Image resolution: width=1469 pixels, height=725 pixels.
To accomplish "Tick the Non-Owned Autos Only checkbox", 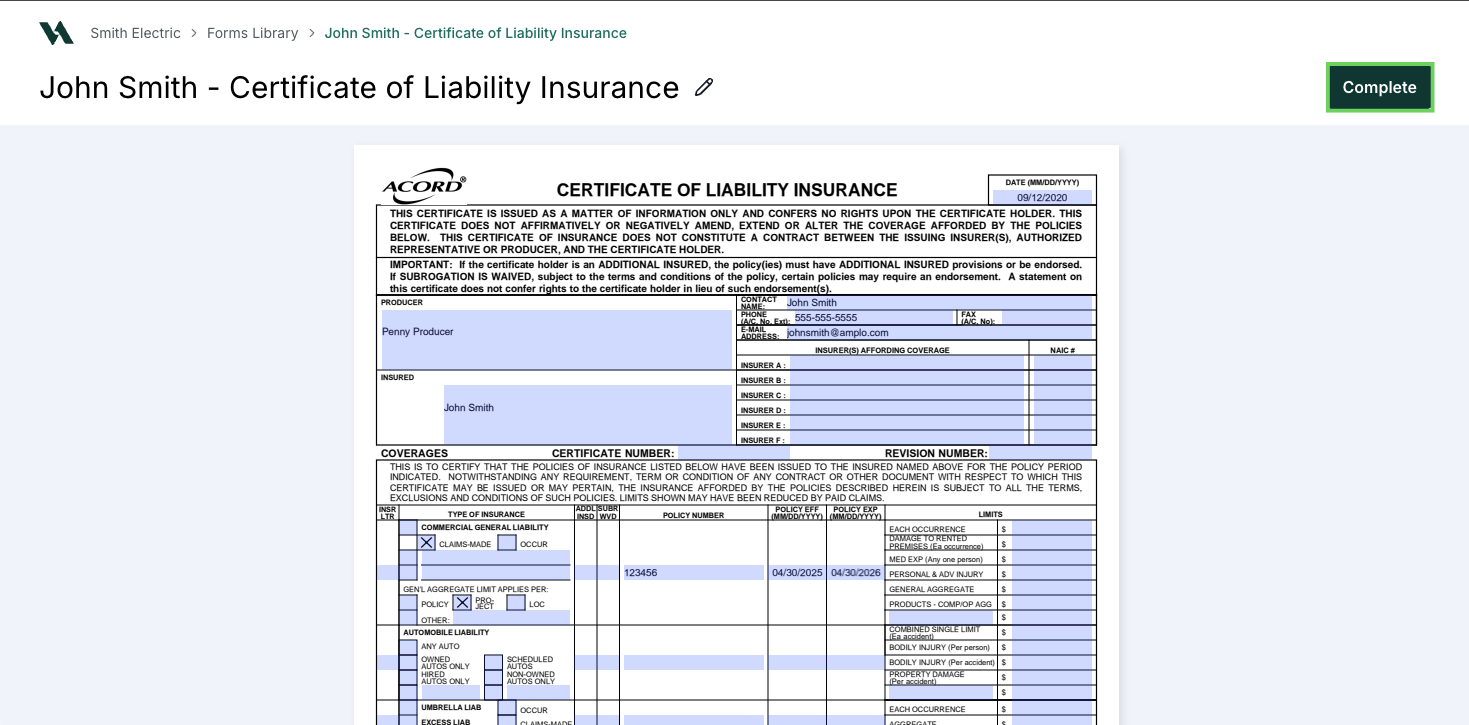I will [493, 677].
